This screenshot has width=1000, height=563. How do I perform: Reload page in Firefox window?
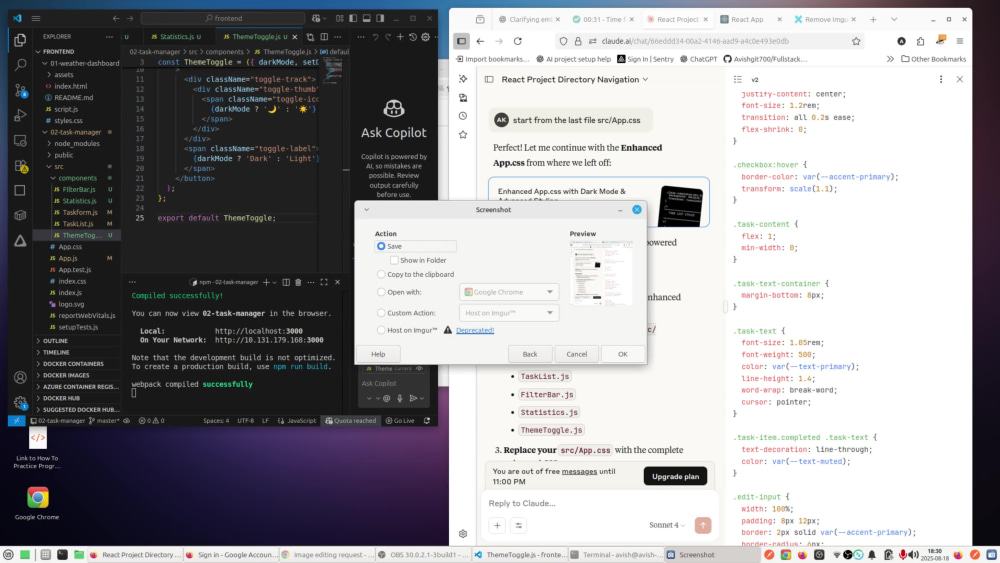[x=518, y=41]
